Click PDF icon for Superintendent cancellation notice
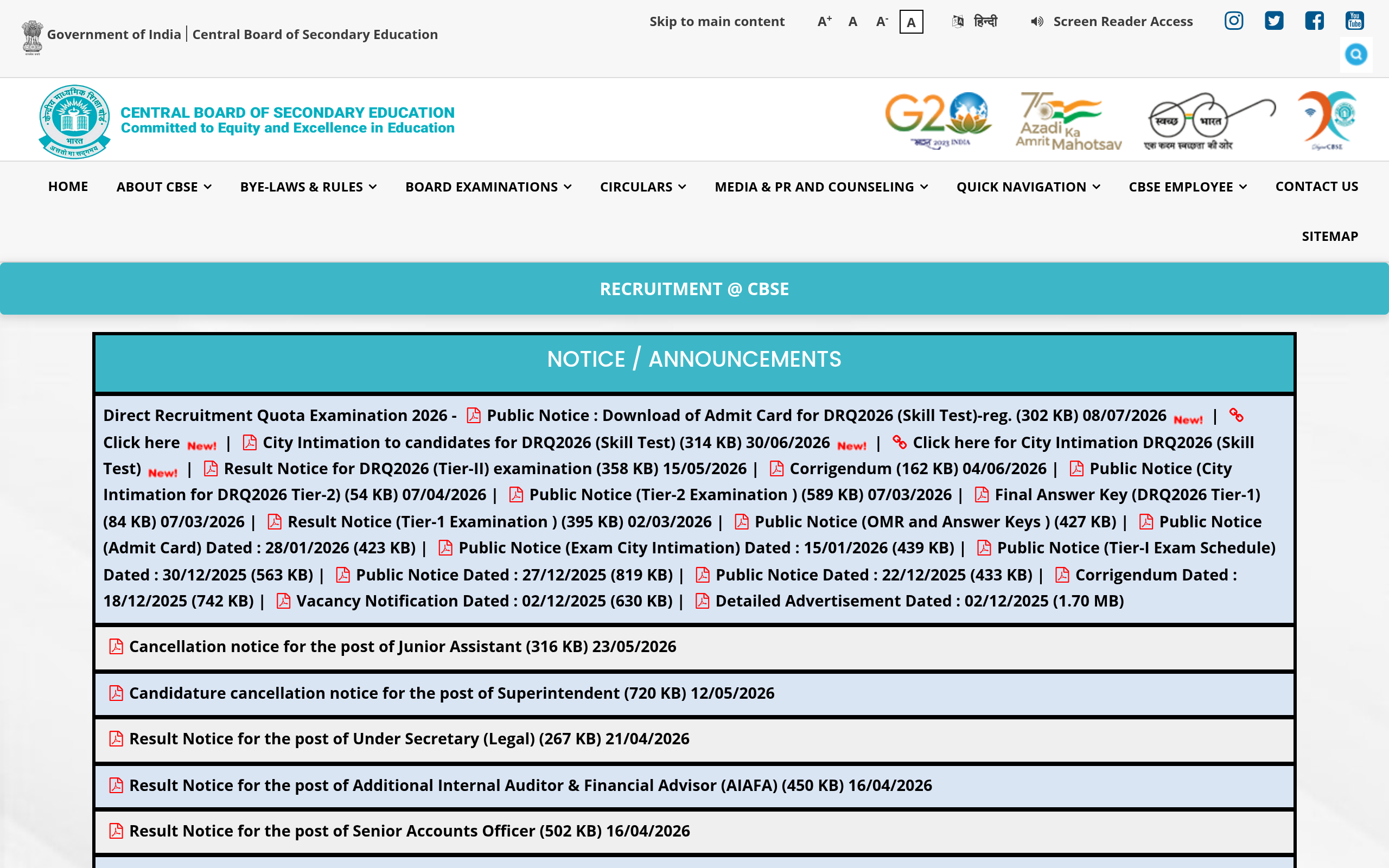1389x868 pixels. 116,693
